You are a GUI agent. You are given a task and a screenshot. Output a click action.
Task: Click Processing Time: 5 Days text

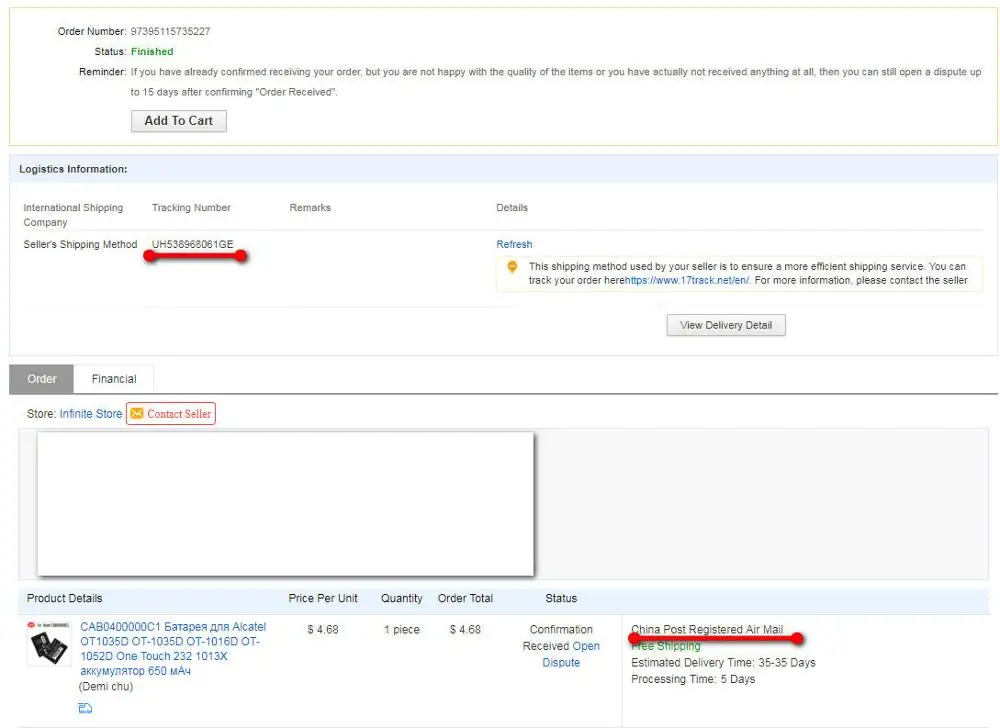(x=693, y=680)
